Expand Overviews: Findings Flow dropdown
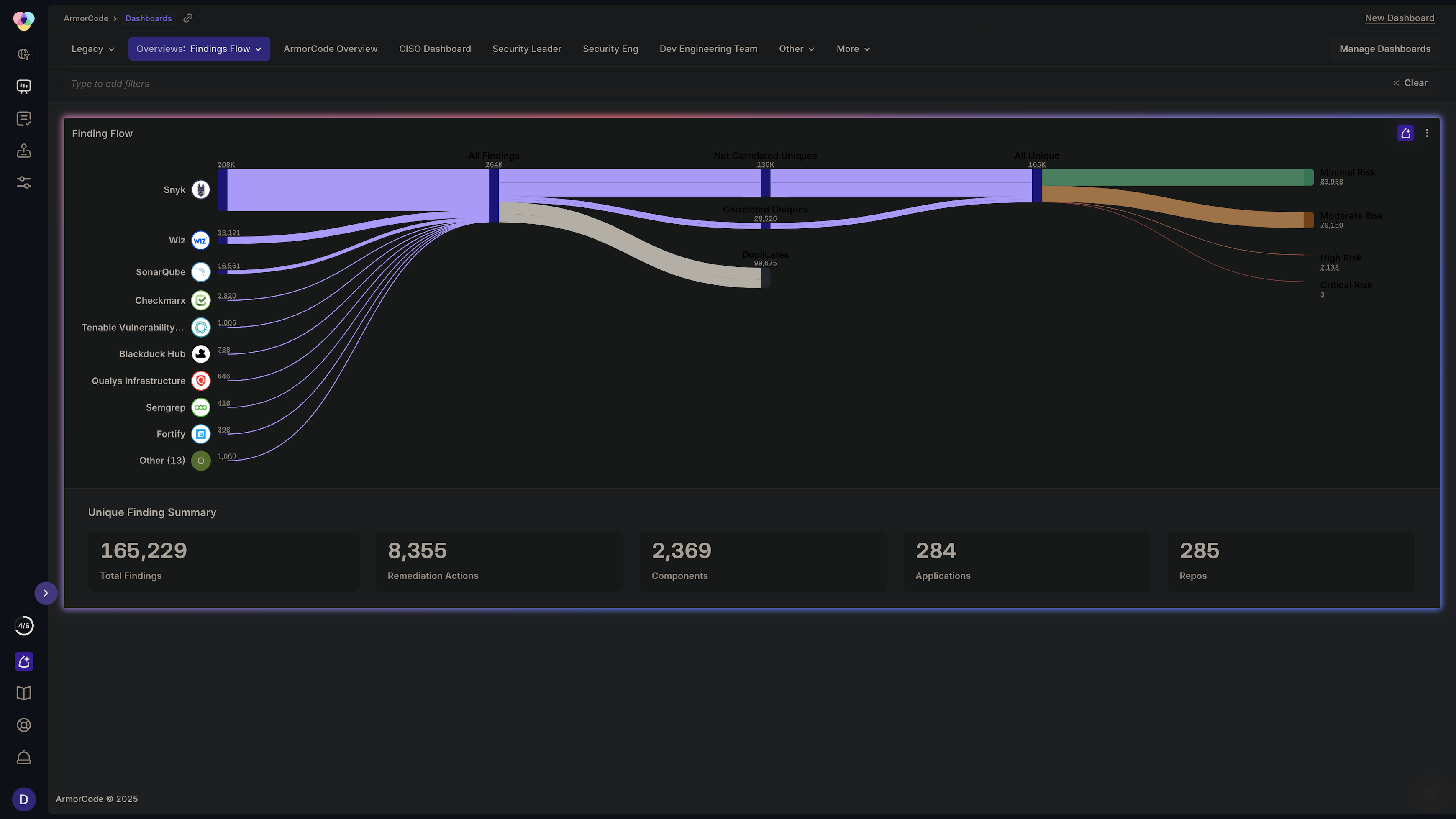The height and width of the screenshot is (819, 1456). pos(199,49)
